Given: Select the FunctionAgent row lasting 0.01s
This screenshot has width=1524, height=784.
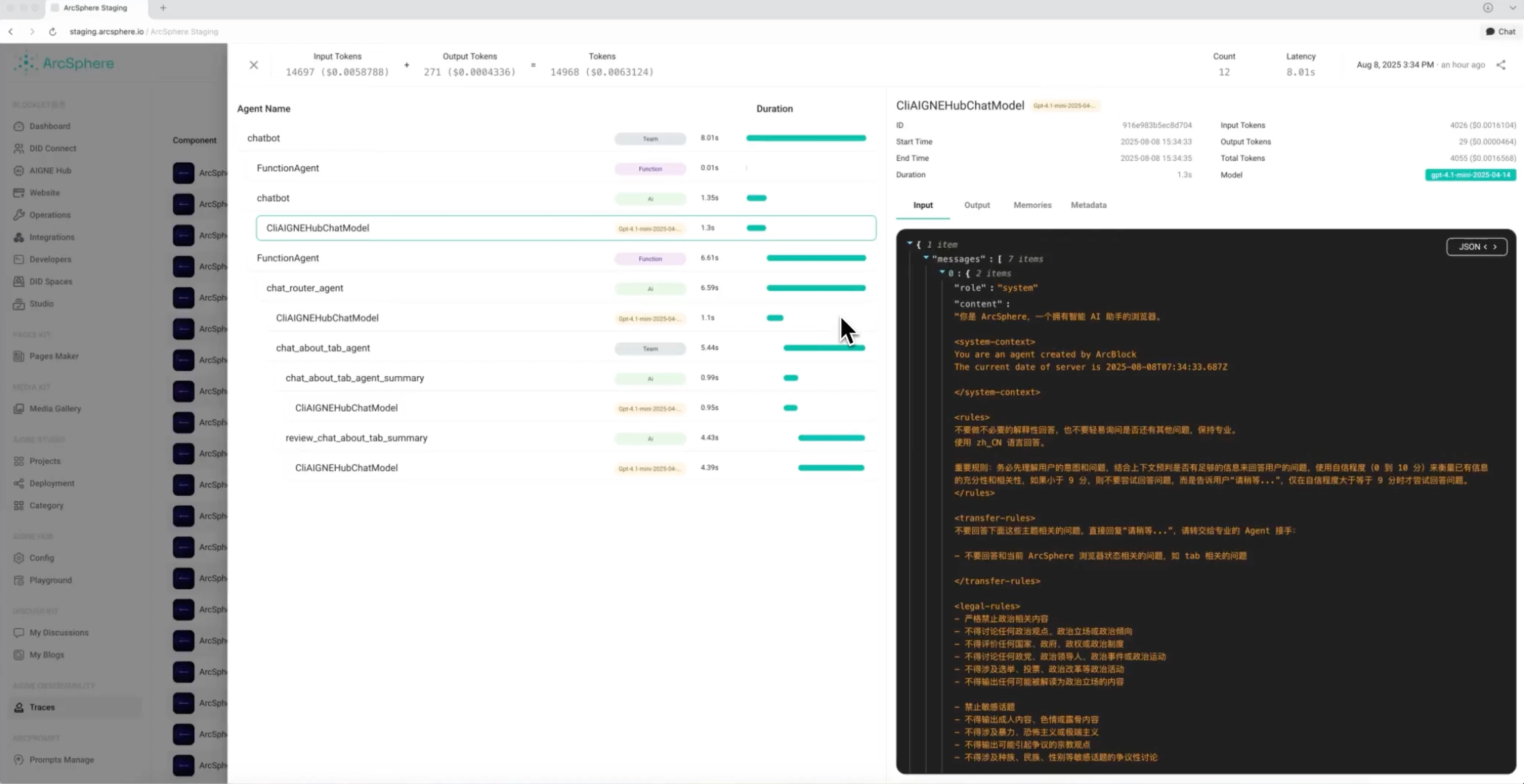Looking at the screenshot, I should pos(561,168).
